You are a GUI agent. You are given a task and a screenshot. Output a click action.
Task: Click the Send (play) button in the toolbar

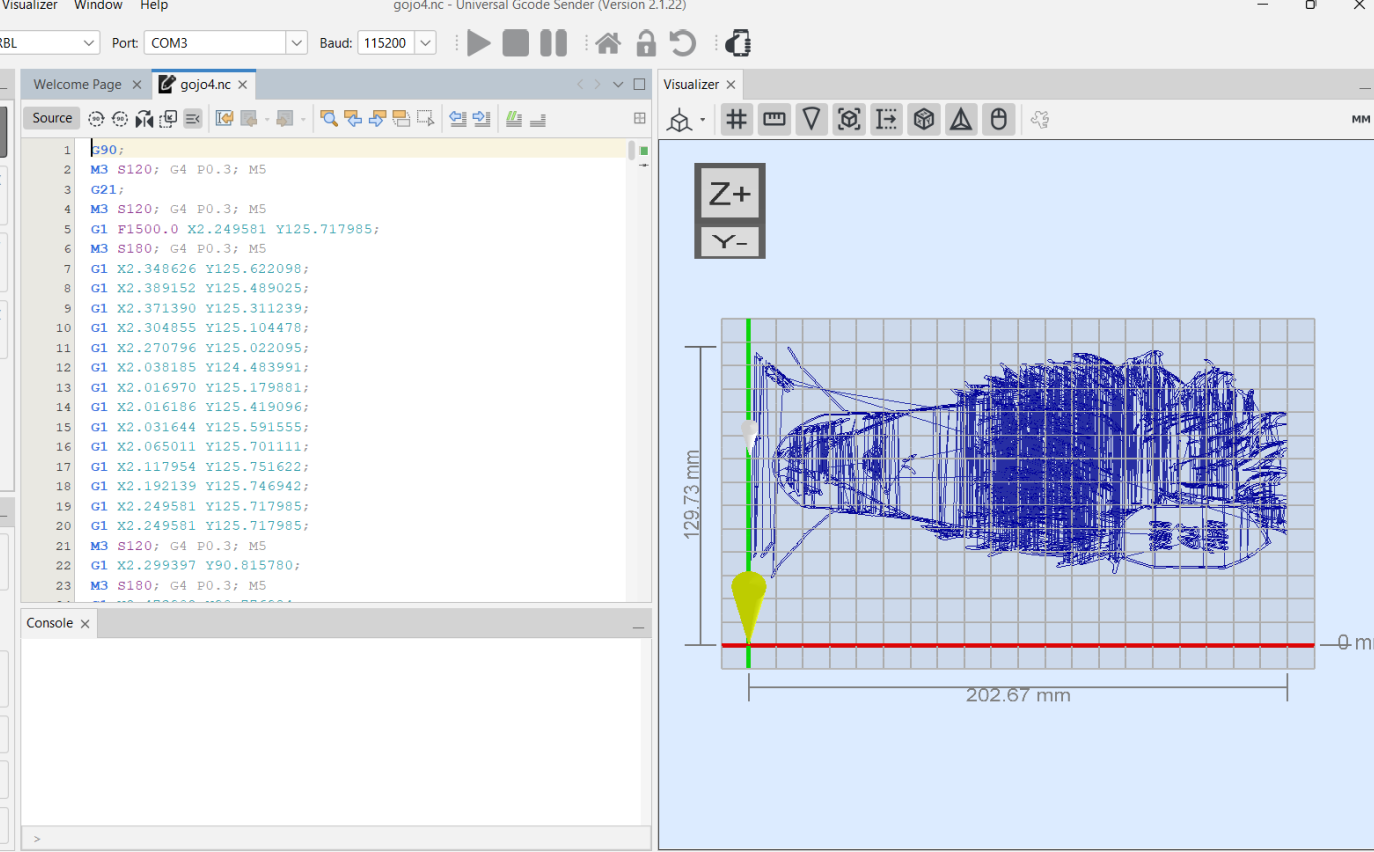point(479,43)
